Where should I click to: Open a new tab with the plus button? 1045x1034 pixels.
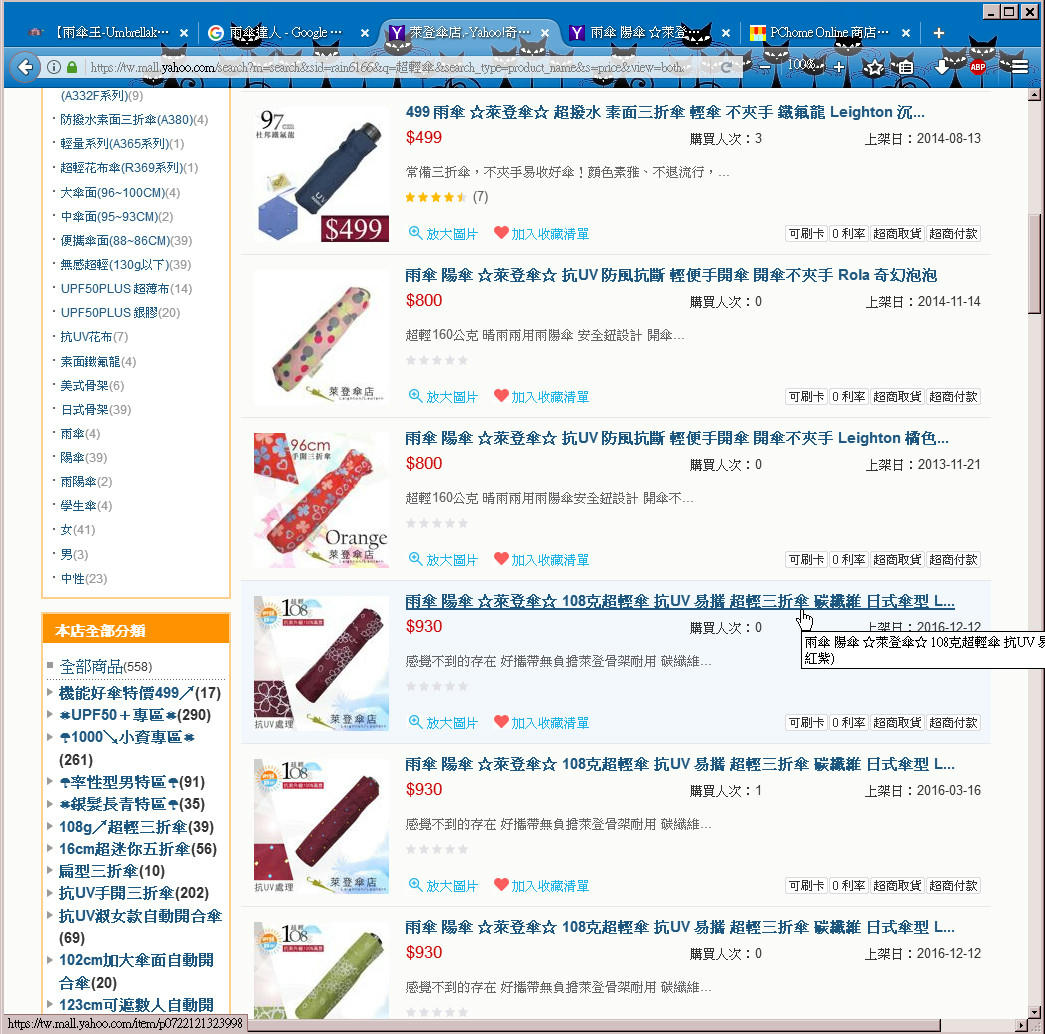click(938, 33)
